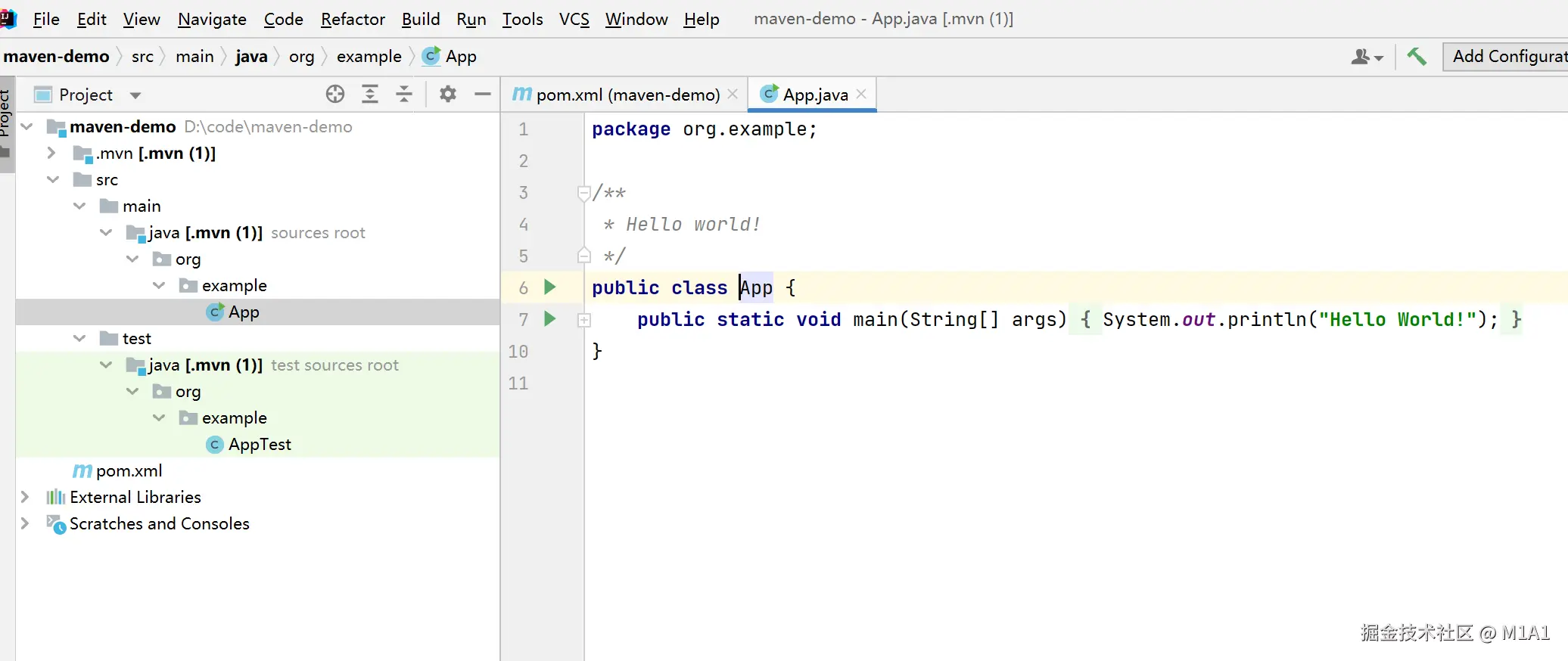Collapse the main folder node
1568x661 pixels.
pyautogui.click(x=79, y=206)
